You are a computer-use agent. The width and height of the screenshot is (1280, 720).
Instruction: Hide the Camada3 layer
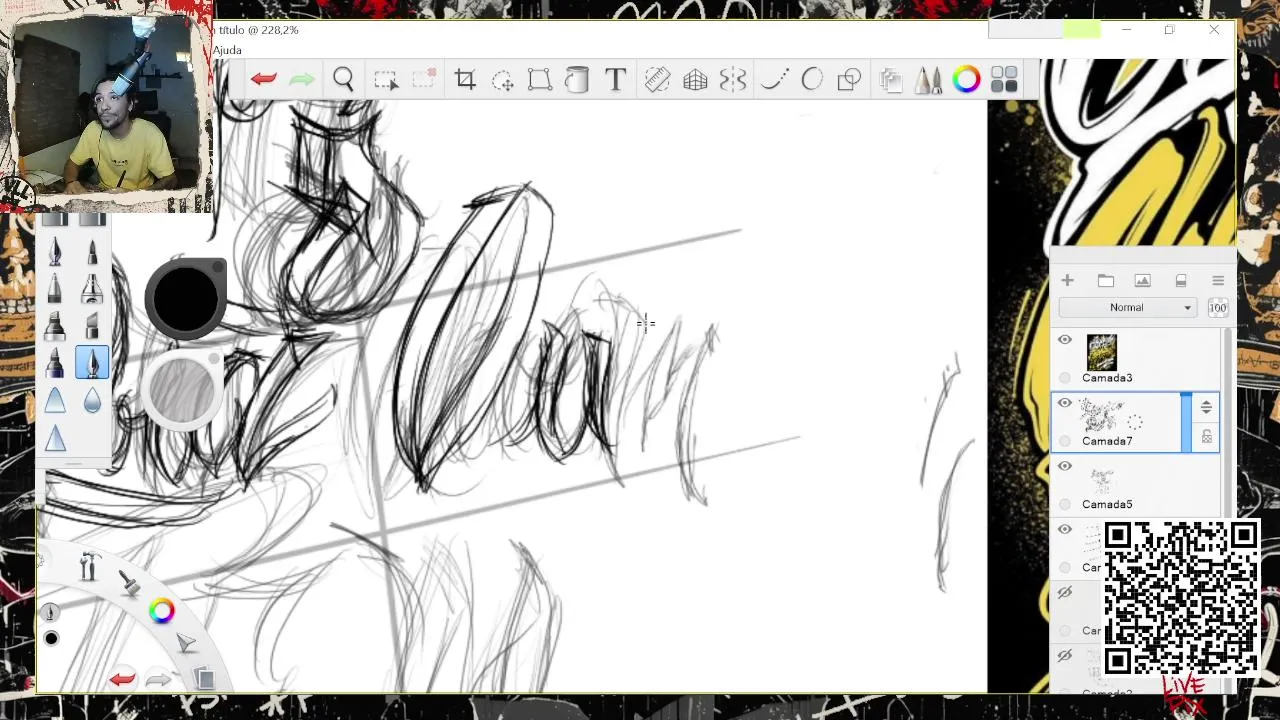[1065, 340]
